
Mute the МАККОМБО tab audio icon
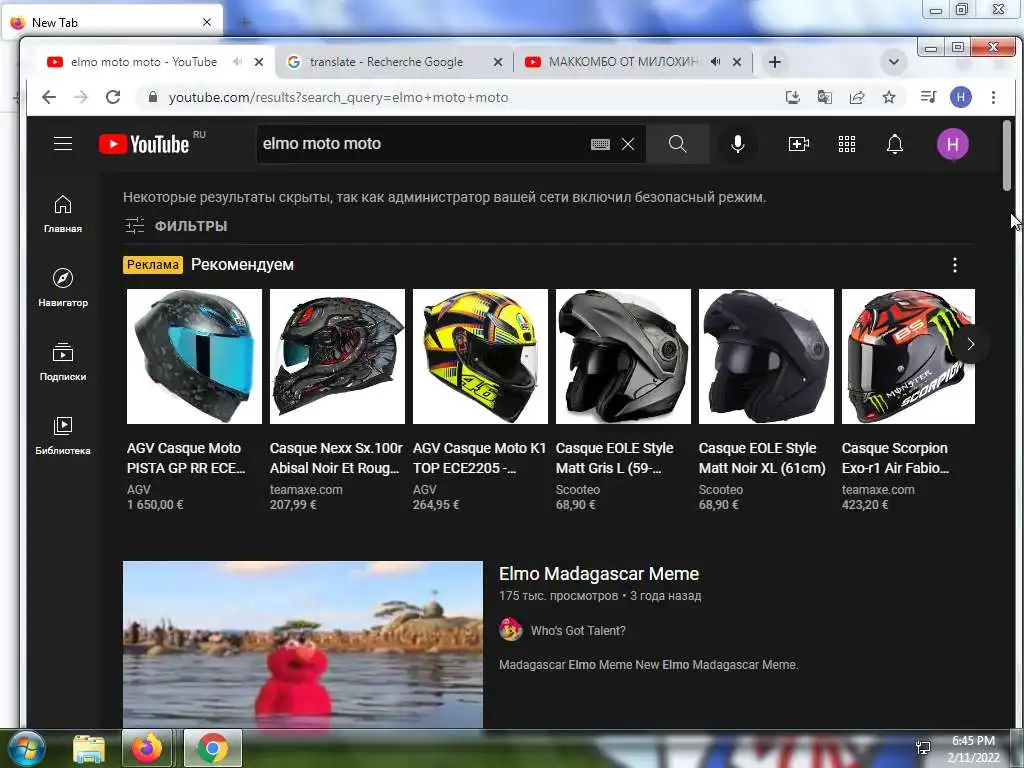(715, 62)
